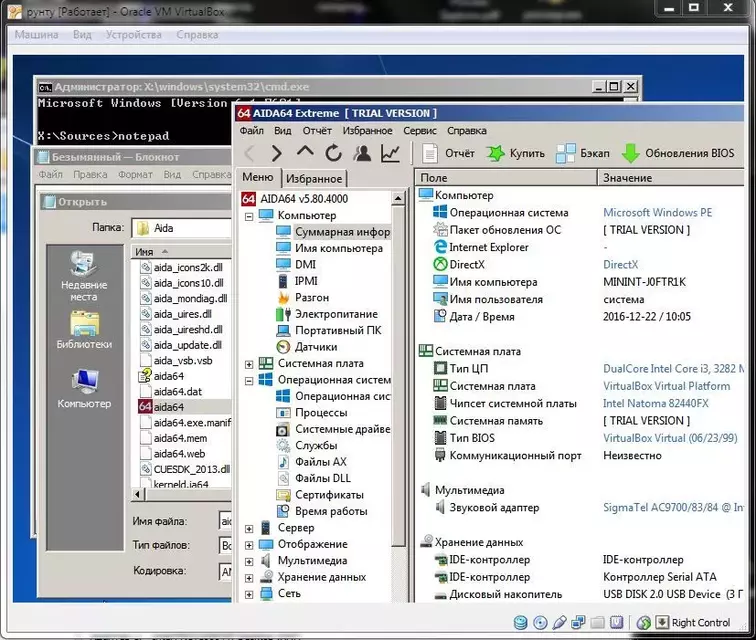Viewport: 756px width, 640px height.
Task: Open AIDA64 Избранное menu
Action: (367, 131)
